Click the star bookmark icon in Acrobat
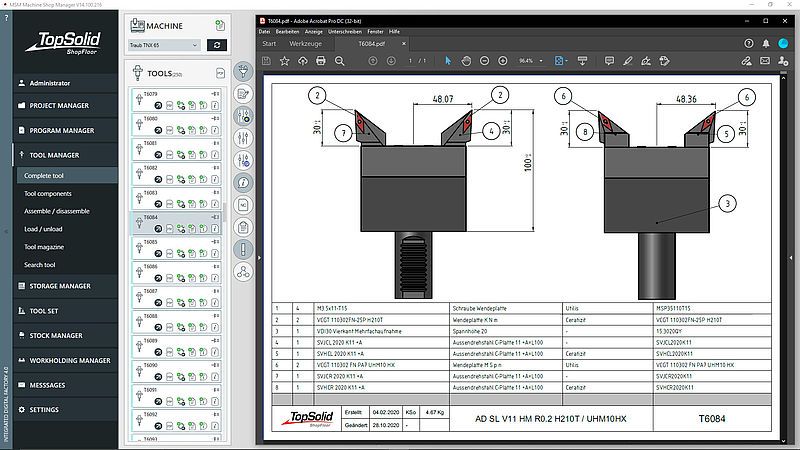 point(285,61)
